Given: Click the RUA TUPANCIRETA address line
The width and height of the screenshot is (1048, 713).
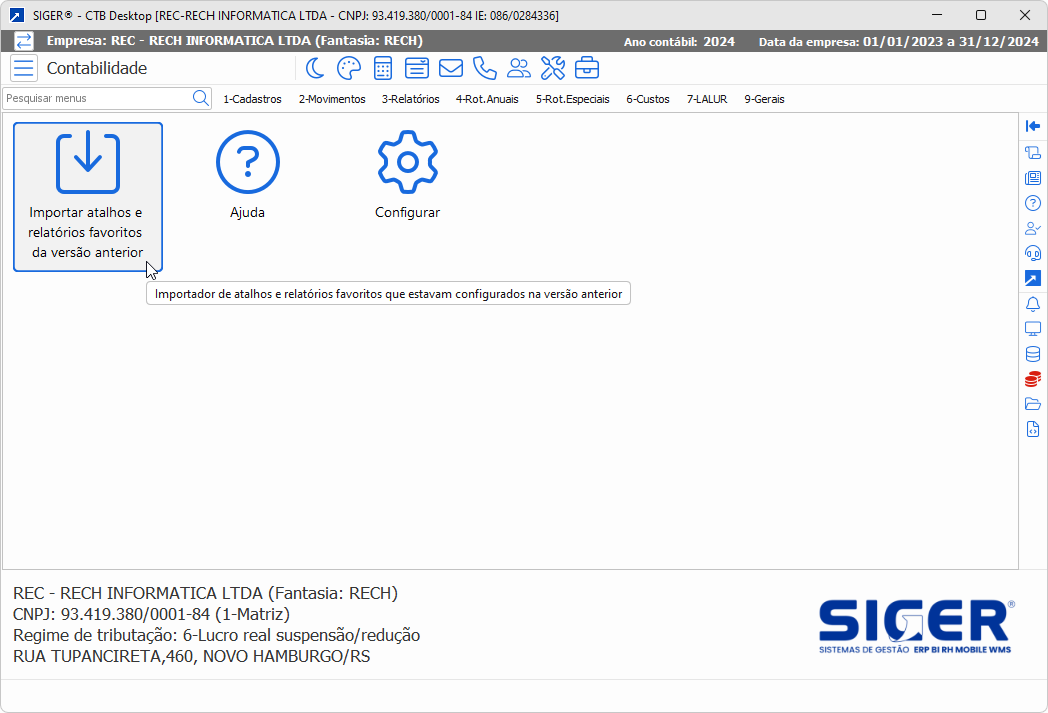Looking at the screenshot, I should [x=191, y=656].
